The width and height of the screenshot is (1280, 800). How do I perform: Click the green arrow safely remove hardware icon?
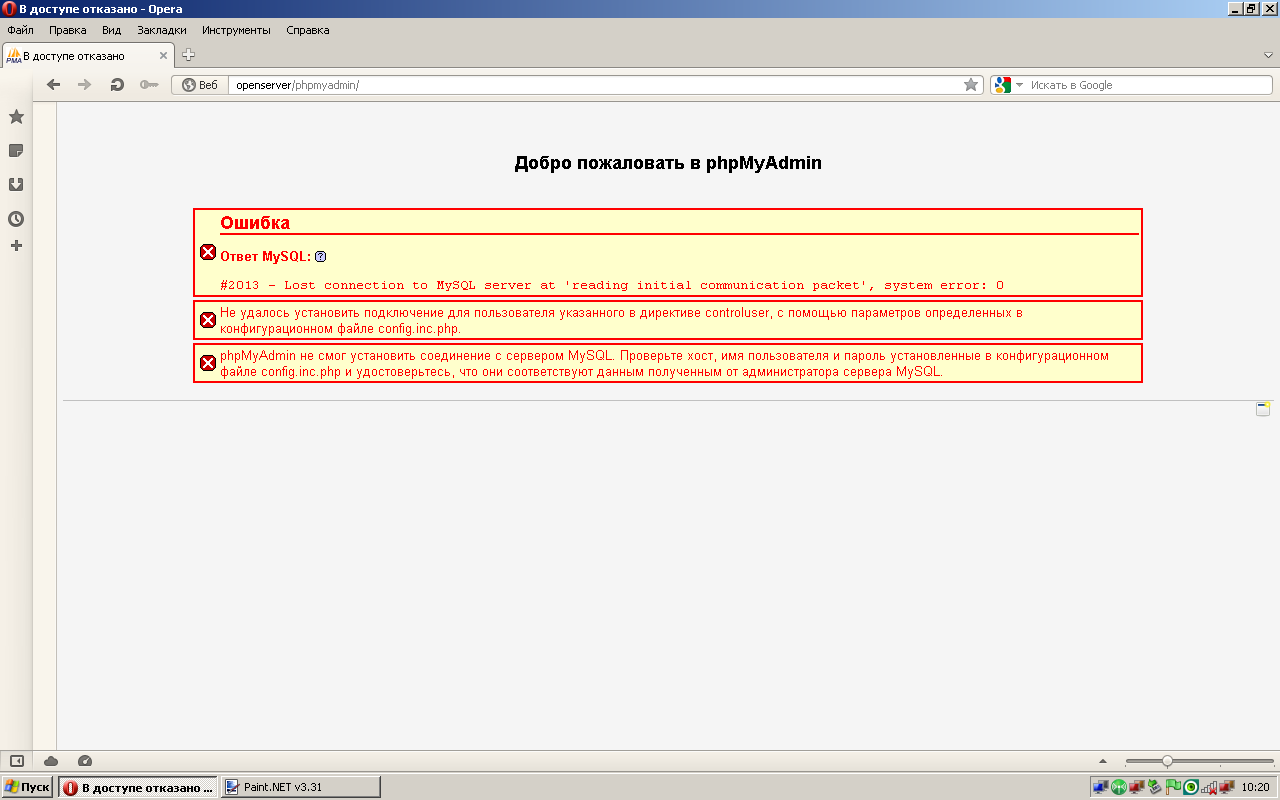(x=1156, y=787)
